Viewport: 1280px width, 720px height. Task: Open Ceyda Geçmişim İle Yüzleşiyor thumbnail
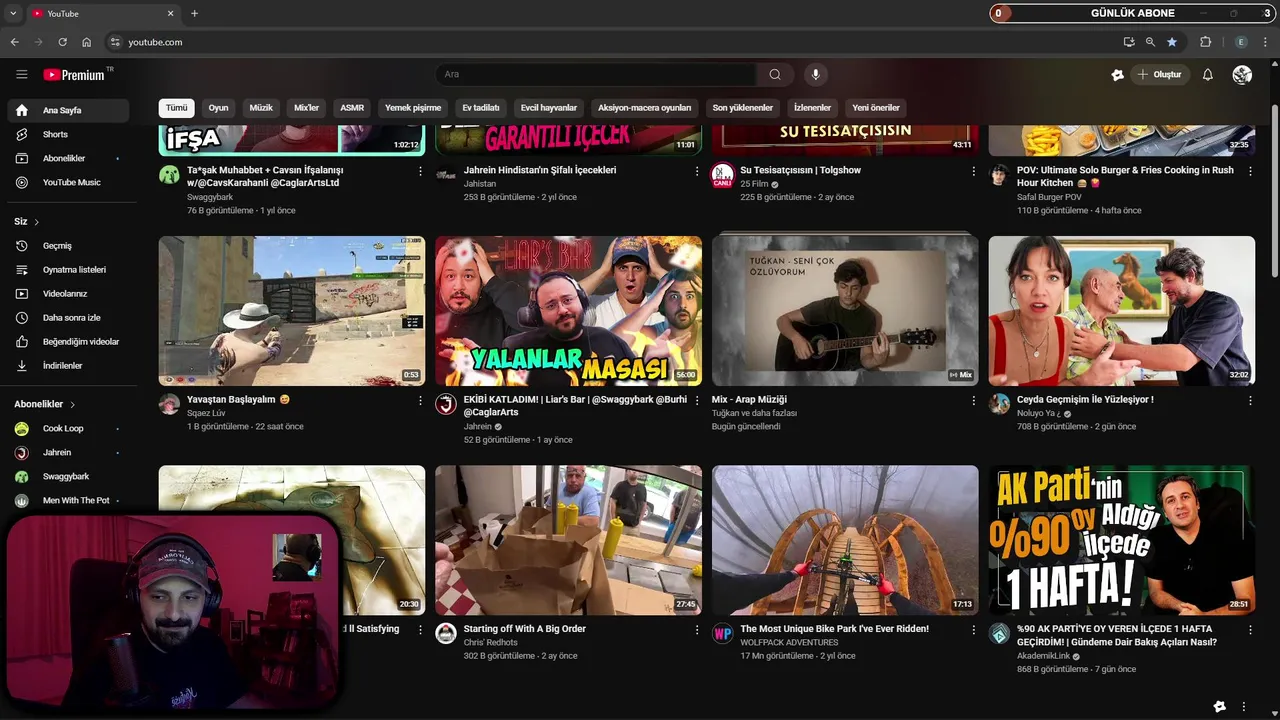point(1122,311)
